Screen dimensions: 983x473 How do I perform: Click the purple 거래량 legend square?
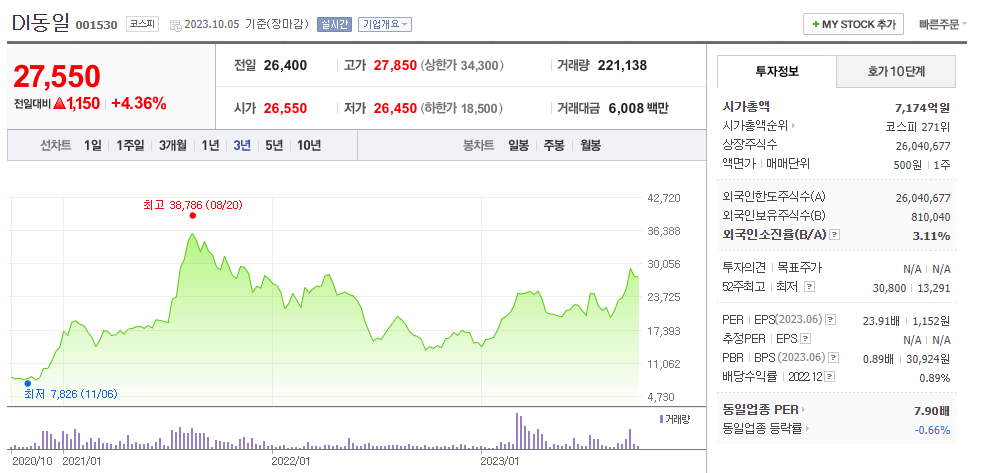(661, 419)
